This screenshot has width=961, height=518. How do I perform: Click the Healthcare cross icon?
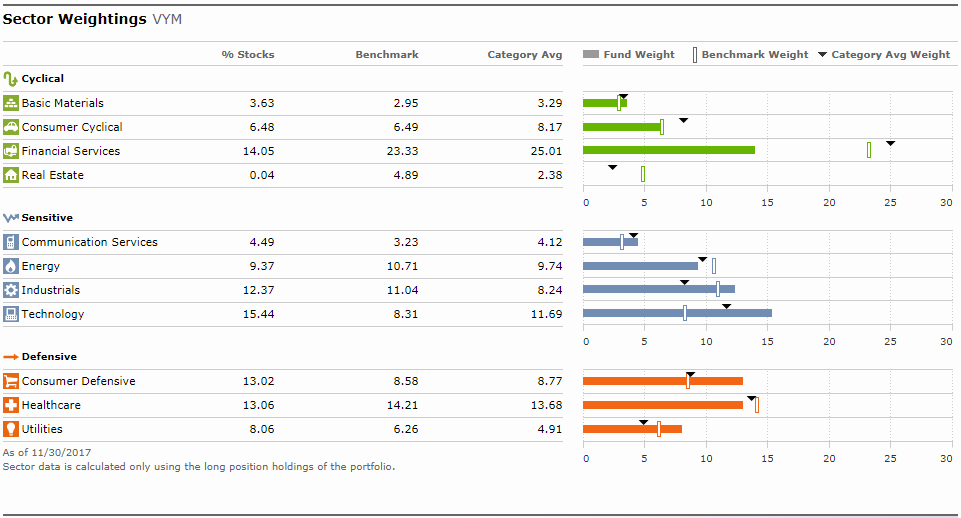tap(11, 405)
